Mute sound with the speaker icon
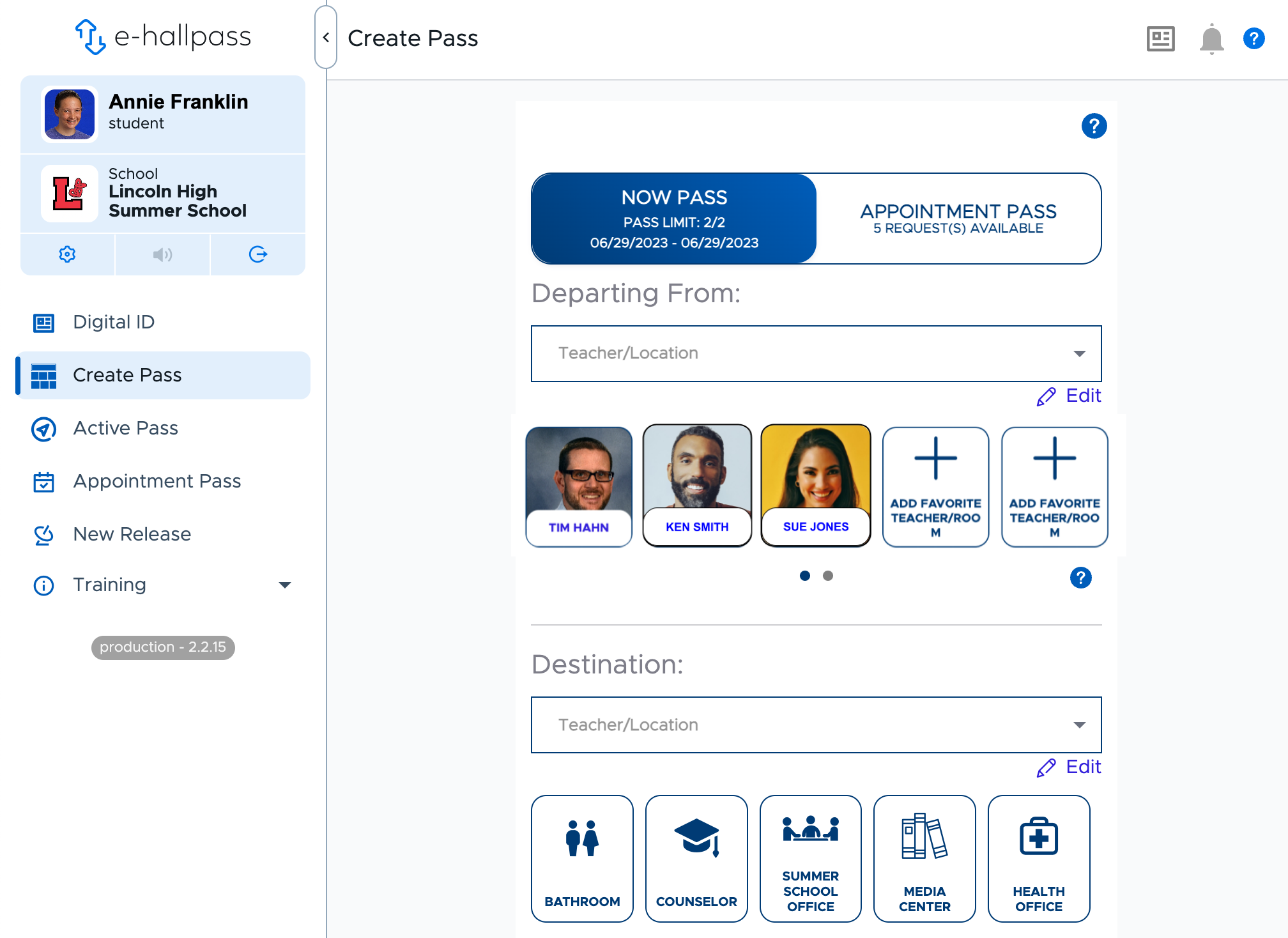This screenshot has width=1288, height=938. tap(162, 254)
